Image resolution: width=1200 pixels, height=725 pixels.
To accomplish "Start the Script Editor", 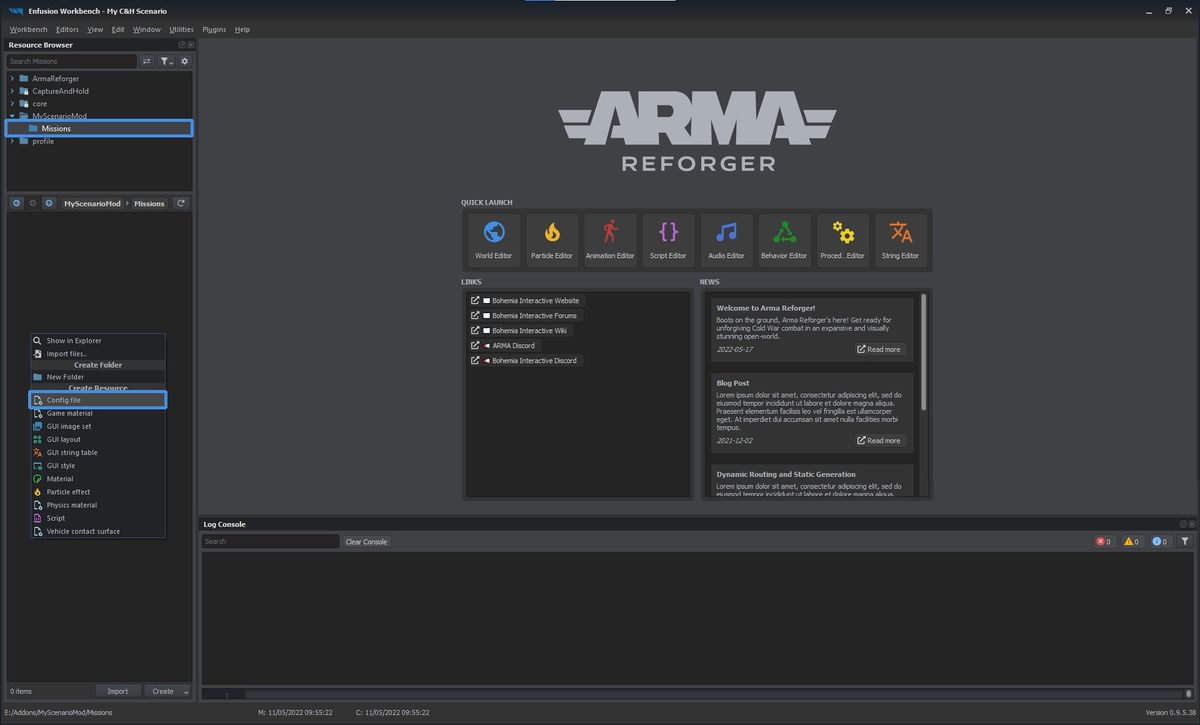I will point(668,239).
